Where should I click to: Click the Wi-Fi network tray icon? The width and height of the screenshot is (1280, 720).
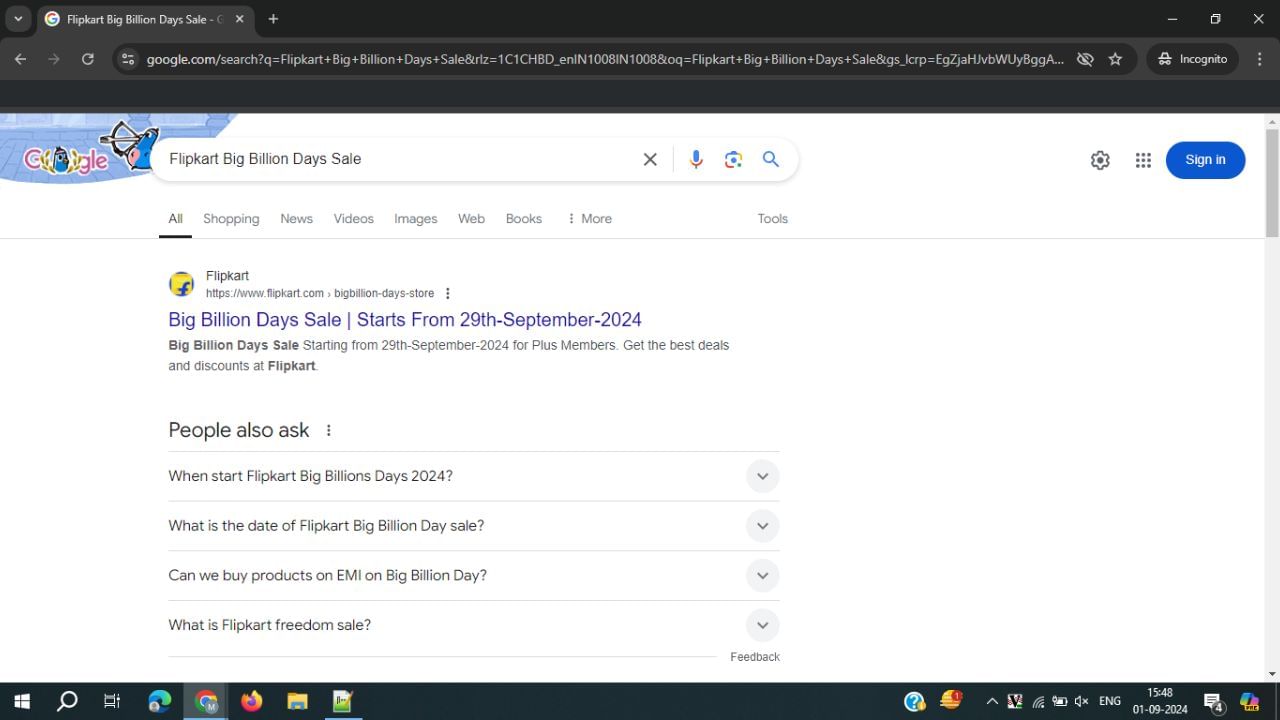click(1038, 701)
